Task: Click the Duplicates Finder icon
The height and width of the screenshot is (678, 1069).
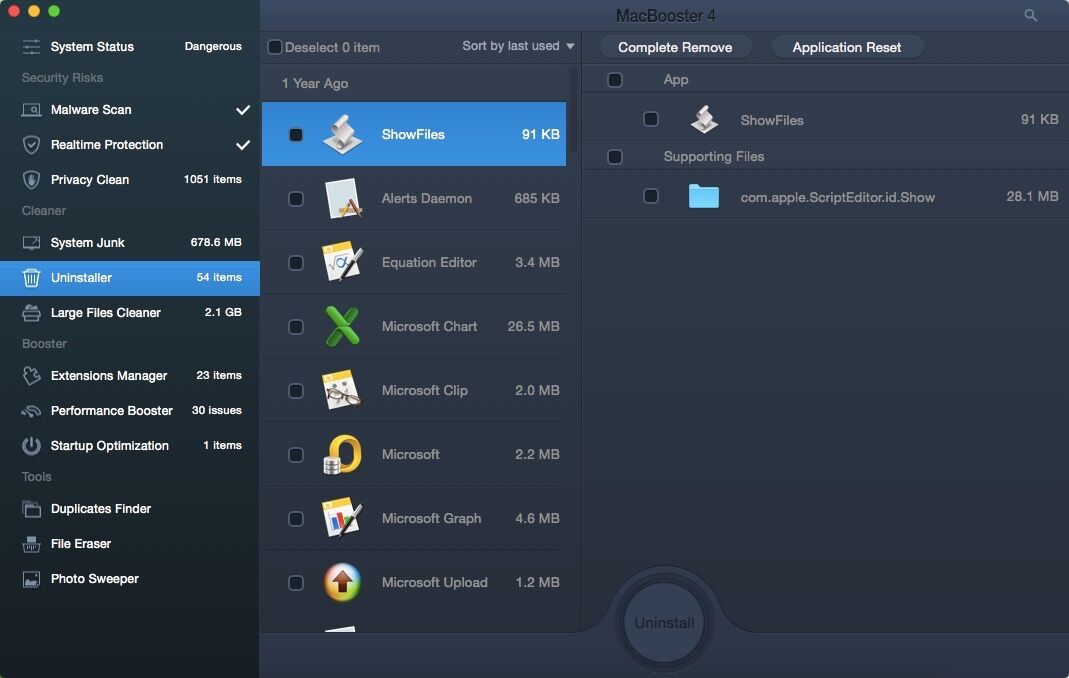Action: click(x=31, y=509)
